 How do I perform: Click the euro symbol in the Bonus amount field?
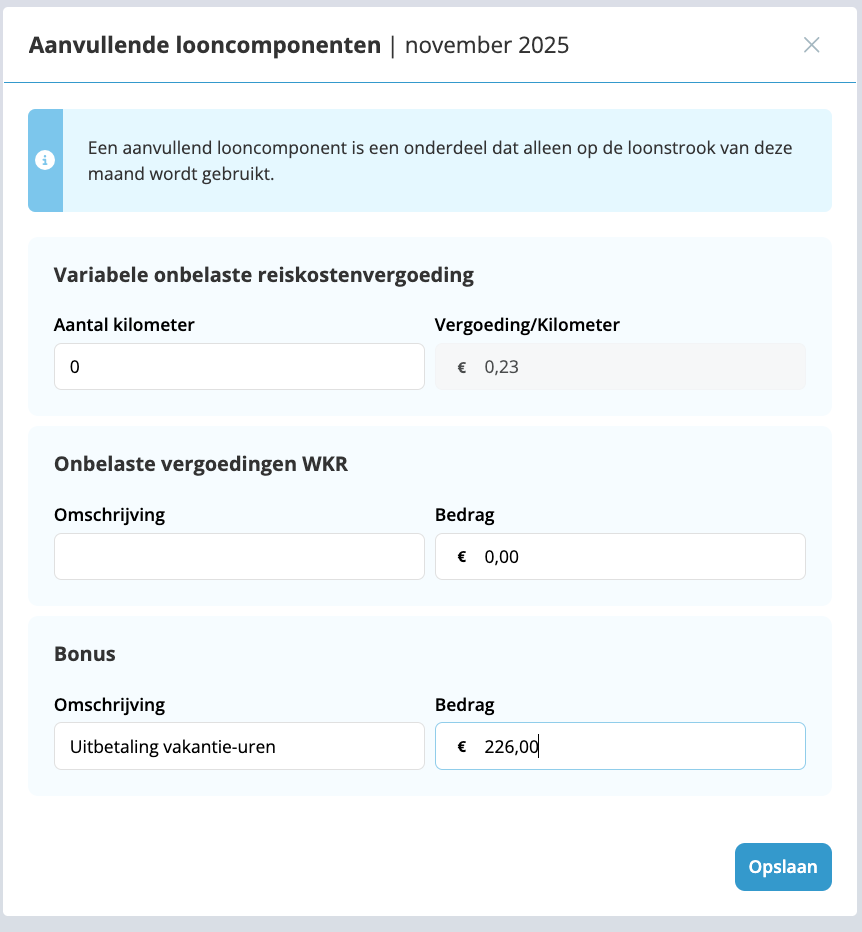(461, 746)
